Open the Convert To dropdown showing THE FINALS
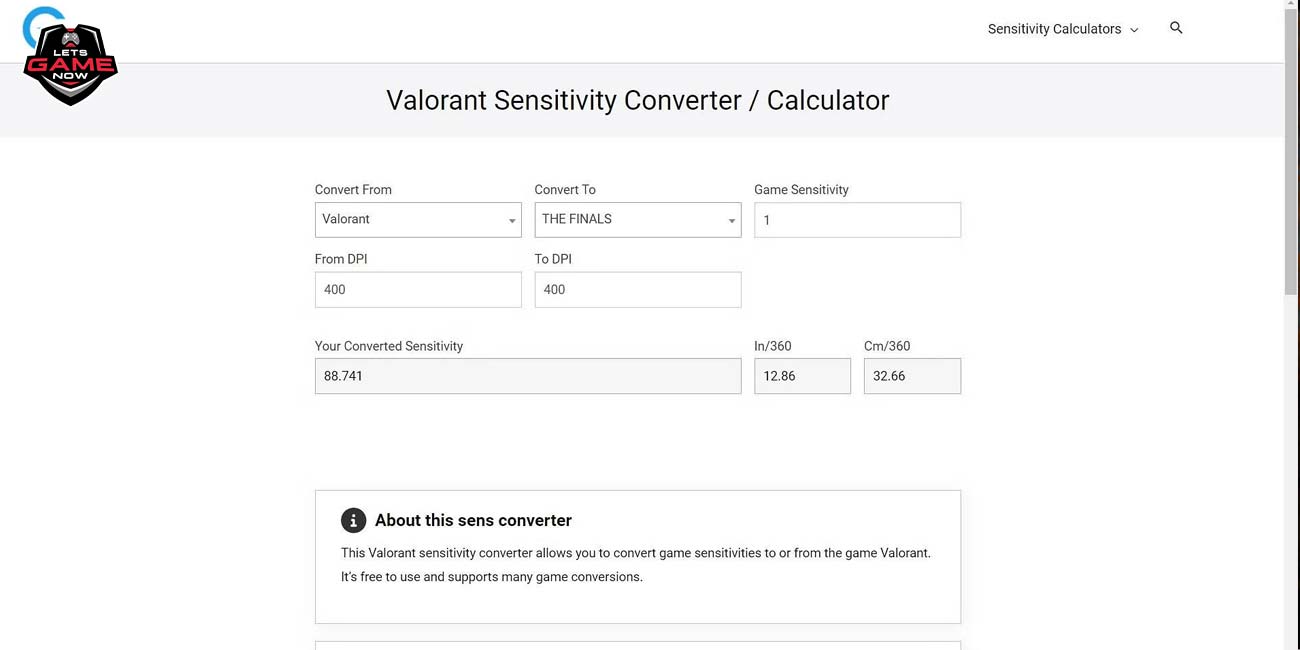The height and width of the screenshot is (650, 1300). [638, 220]
